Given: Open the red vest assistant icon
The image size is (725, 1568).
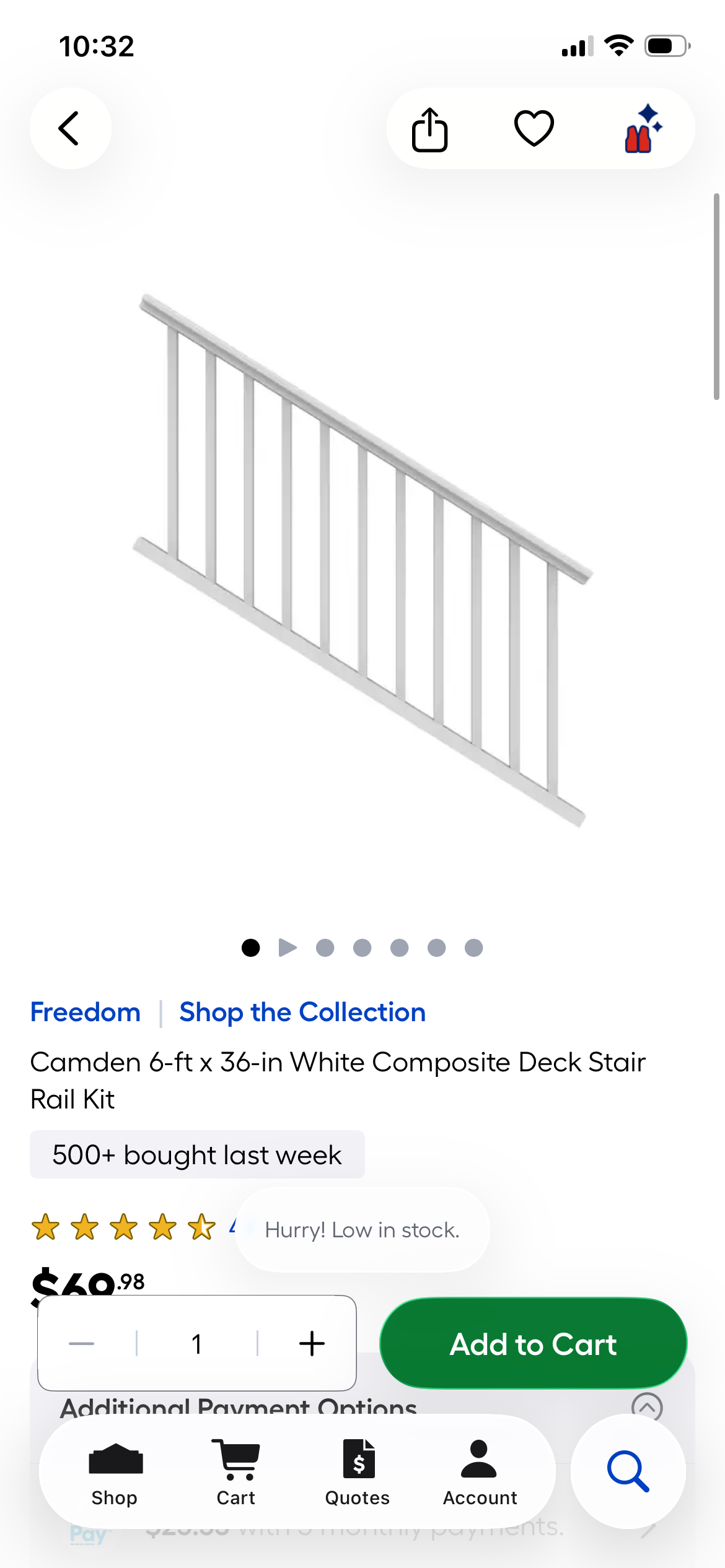Looking at the screenshot, I should [x=643, y=128].
